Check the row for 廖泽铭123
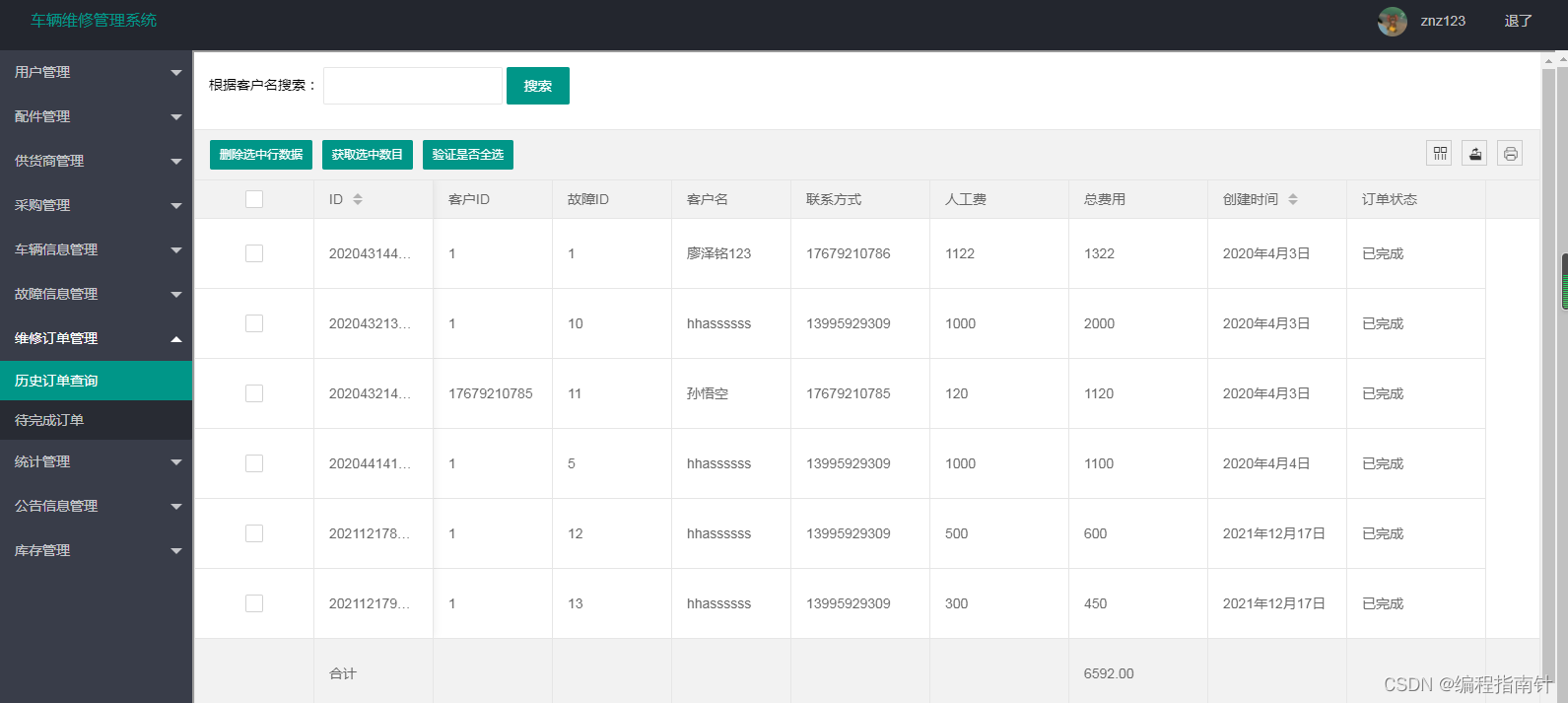This screenshot has height=703, width=1568. (x=254, y=253)
